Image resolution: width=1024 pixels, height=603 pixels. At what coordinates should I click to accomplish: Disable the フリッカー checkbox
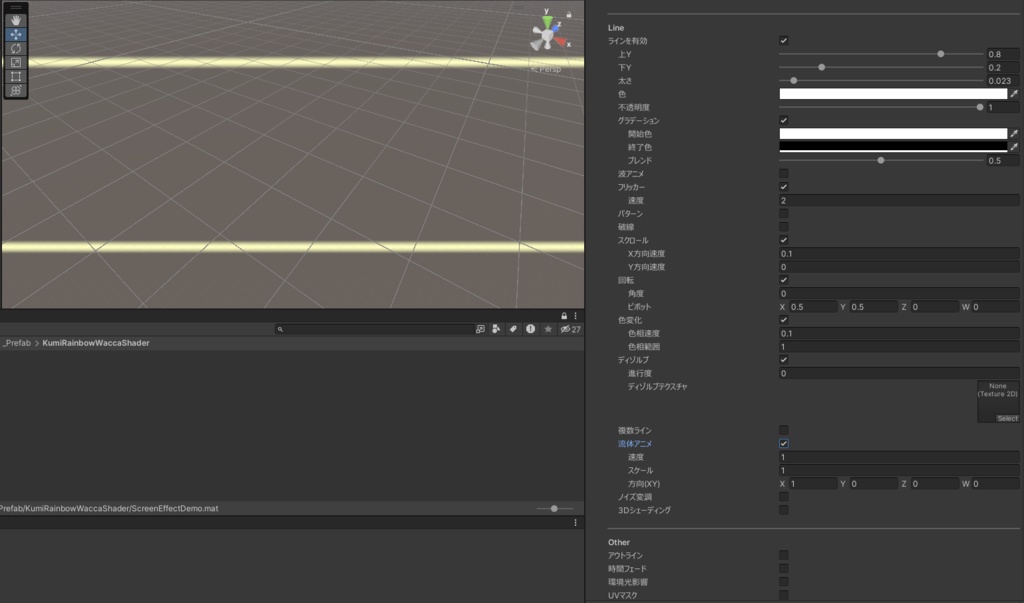click(784, 186)
